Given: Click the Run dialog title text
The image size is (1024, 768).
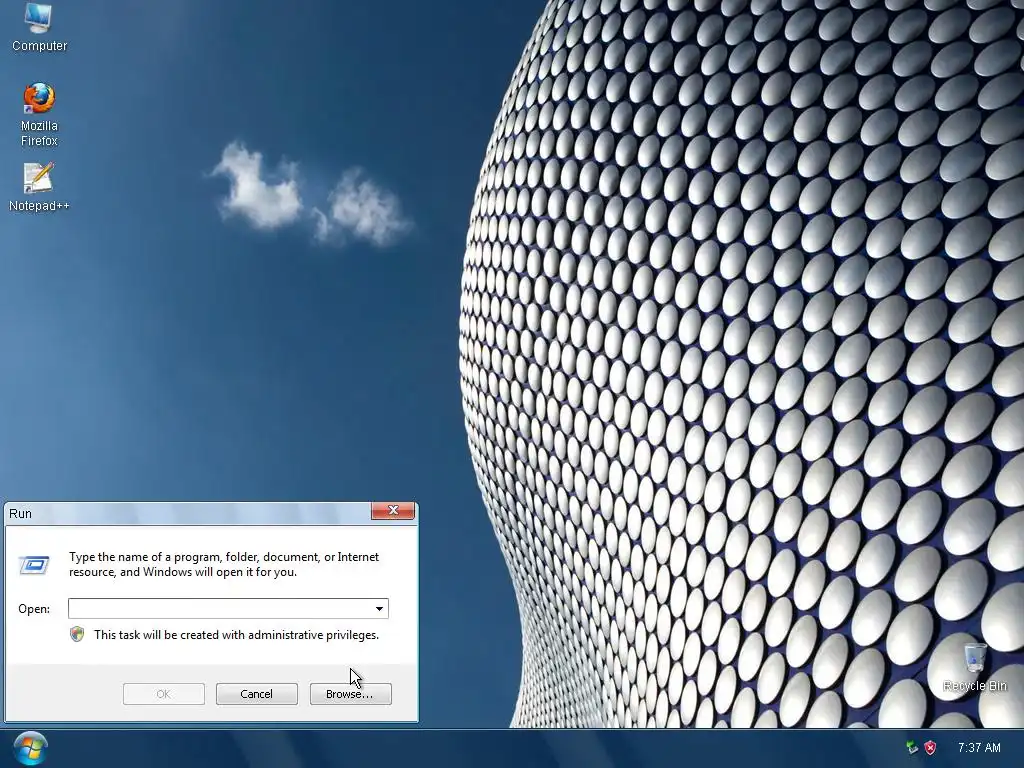Looking at the screenshot, I should tap(20, 513).
